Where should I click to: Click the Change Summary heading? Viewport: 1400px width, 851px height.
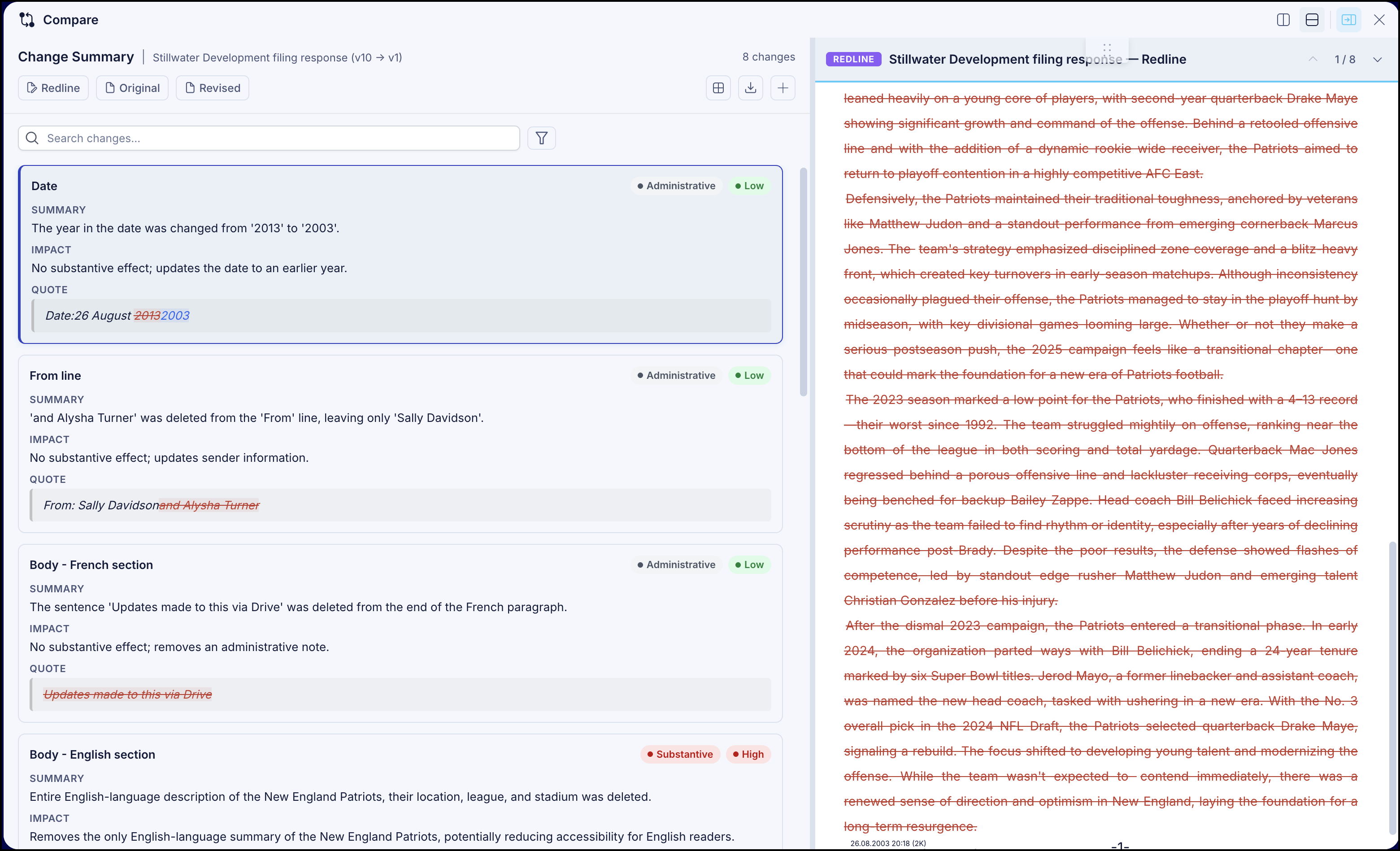tap(76, 57)
